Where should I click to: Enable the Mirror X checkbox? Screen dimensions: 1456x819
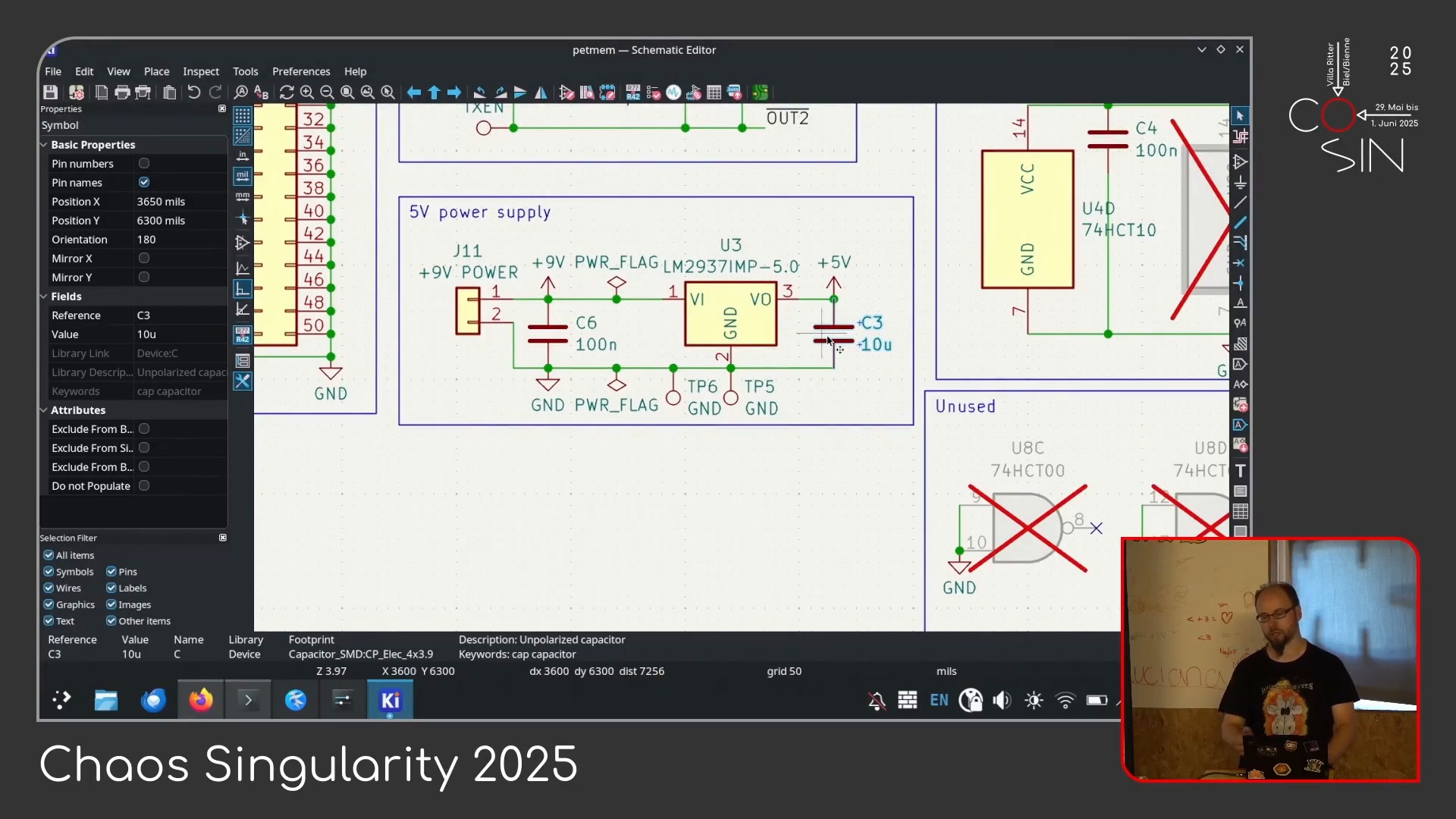point(144,258)
